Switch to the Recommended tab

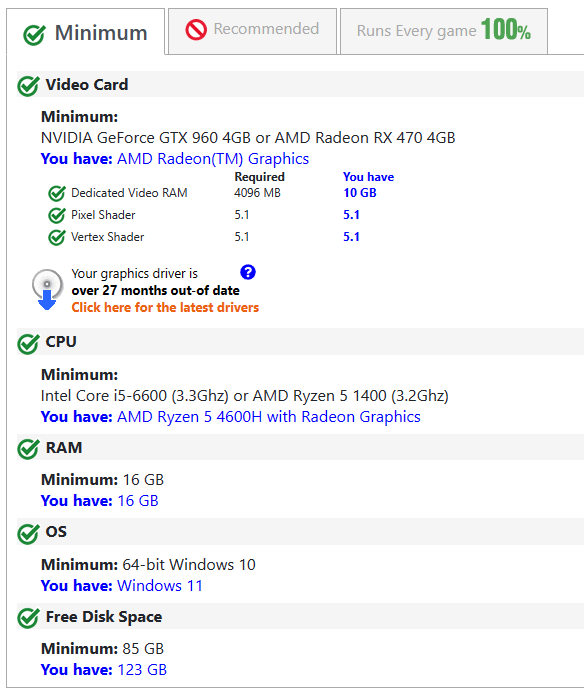[x=252, y=31]
